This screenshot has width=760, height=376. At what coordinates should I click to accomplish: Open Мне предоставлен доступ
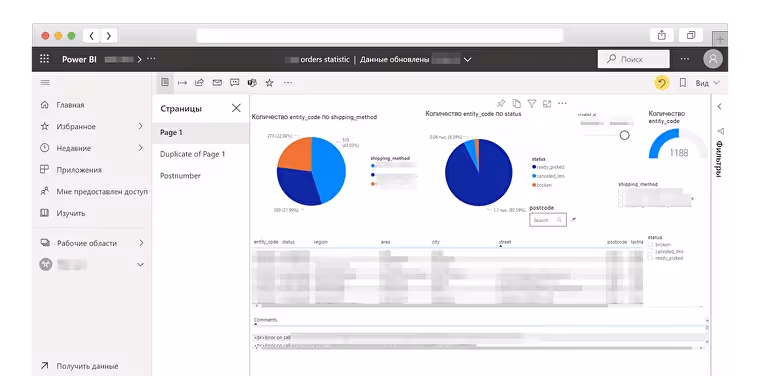pos(102,191)
